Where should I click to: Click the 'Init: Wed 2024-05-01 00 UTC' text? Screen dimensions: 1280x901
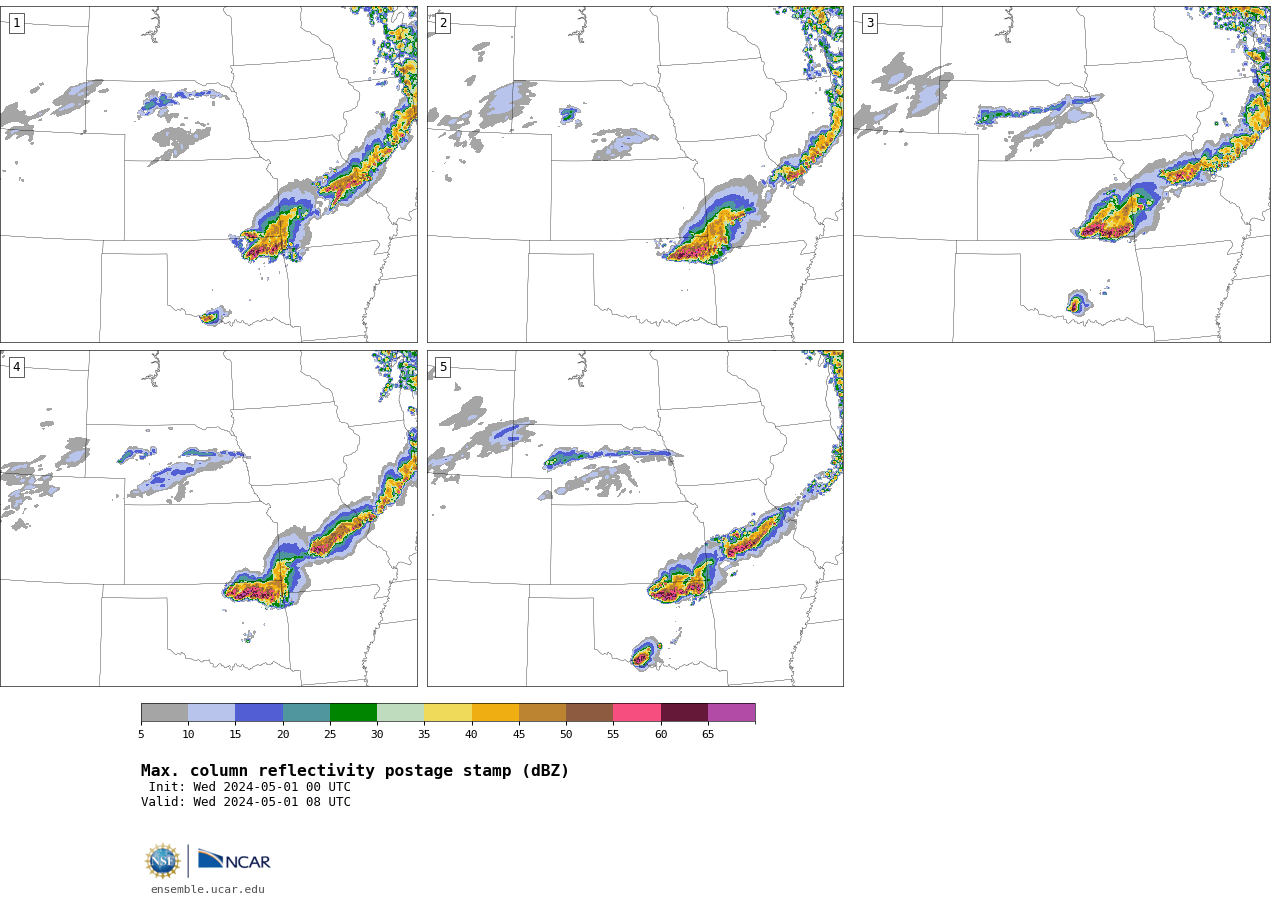pyautogui.click(x=250, y=787)
